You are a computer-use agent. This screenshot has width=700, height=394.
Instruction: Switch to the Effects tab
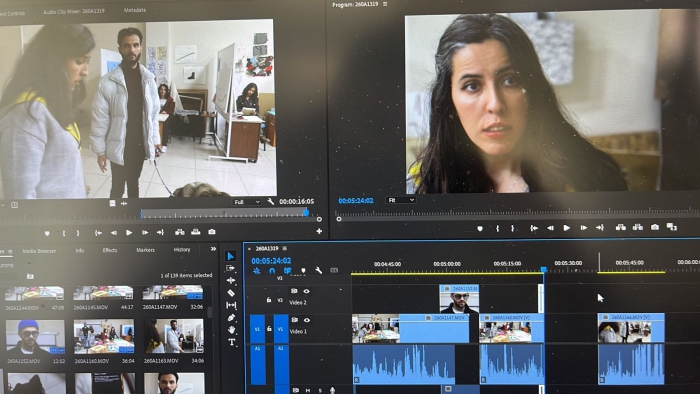(x=110, y=250)
